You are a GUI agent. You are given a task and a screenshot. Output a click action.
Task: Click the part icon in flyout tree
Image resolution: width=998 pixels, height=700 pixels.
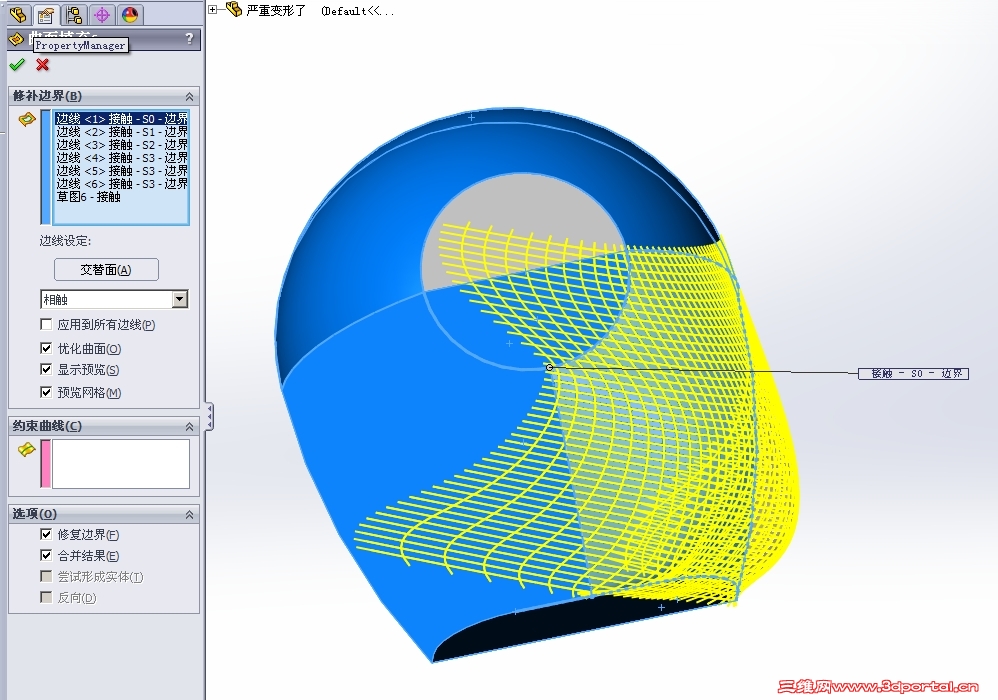(234, 9)
